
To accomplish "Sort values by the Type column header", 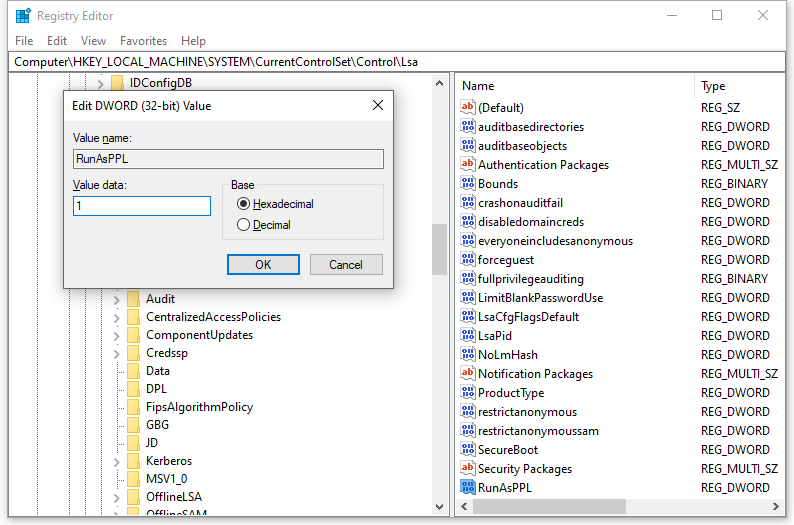I will click(740, 86).
